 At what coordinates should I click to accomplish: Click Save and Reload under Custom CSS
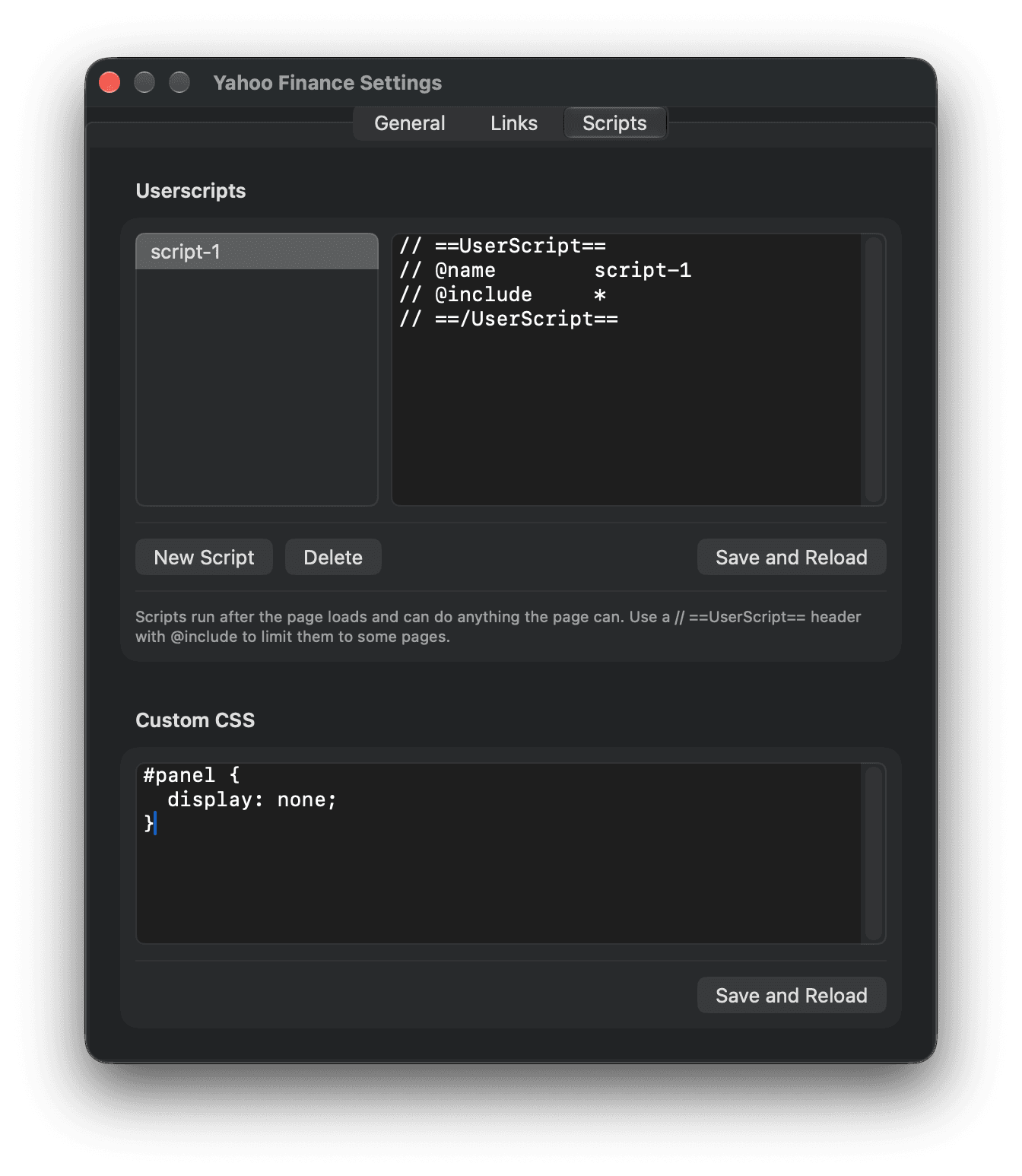(x=792, y=996)
